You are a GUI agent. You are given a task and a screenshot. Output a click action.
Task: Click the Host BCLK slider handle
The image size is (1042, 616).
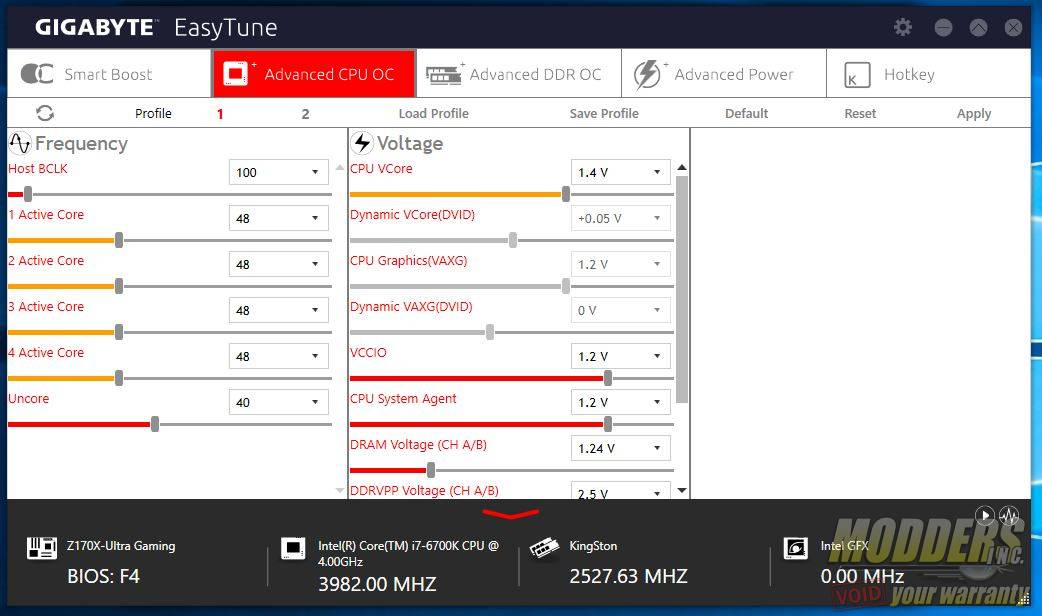28,194
